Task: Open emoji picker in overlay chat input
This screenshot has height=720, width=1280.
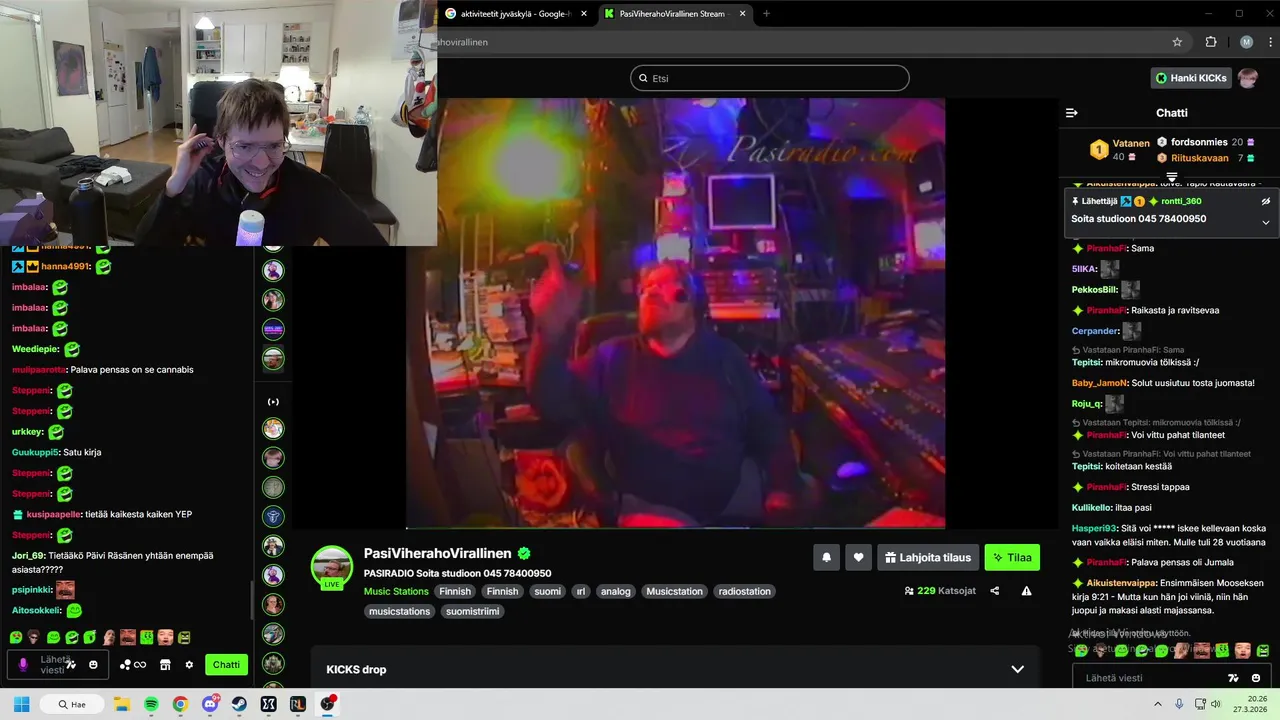Action: pos(94,665)
